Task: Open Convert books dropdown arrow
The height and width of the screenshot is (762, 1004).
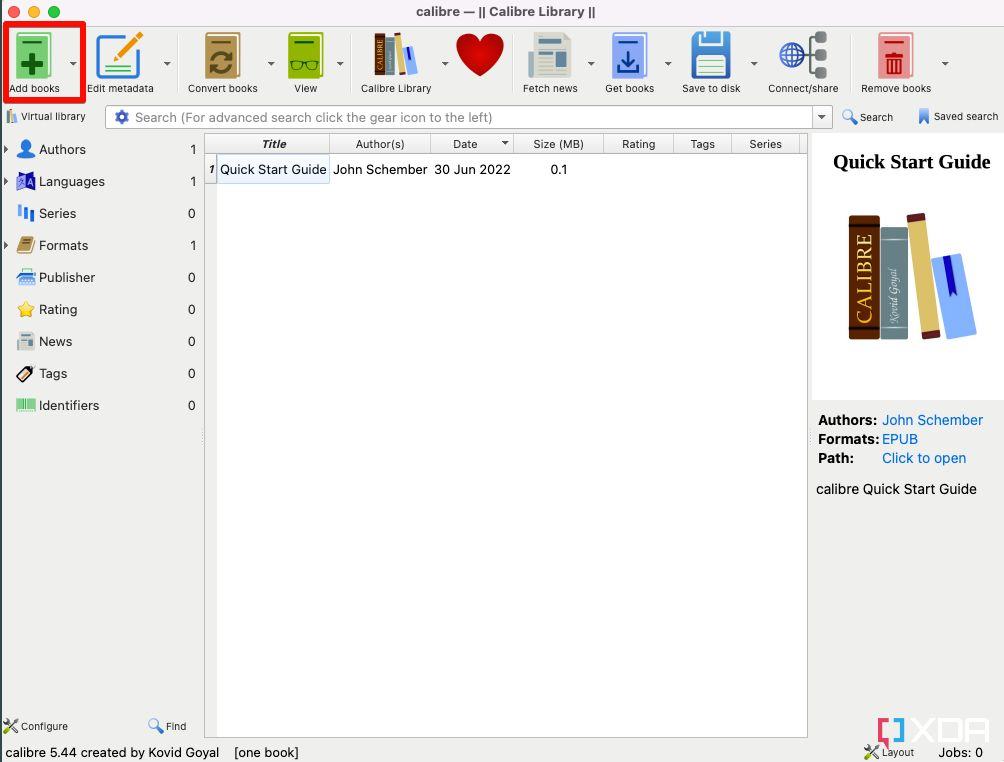Action: pyautogui.click(x=271, y=63)
